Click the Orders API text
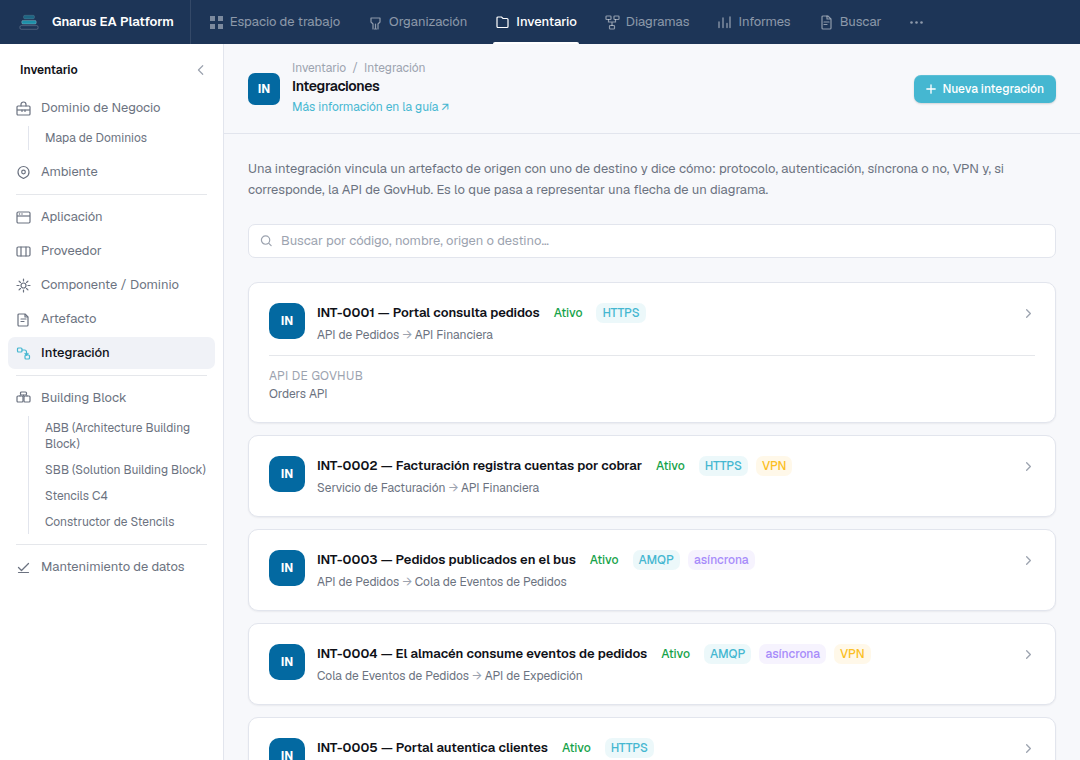 [298, 394]
